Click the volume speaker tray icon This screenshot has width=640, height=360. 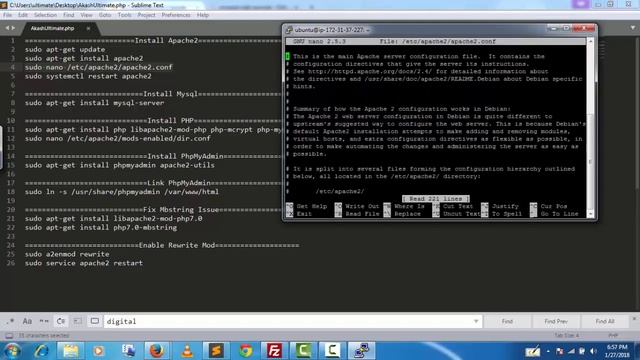(593, 351)
